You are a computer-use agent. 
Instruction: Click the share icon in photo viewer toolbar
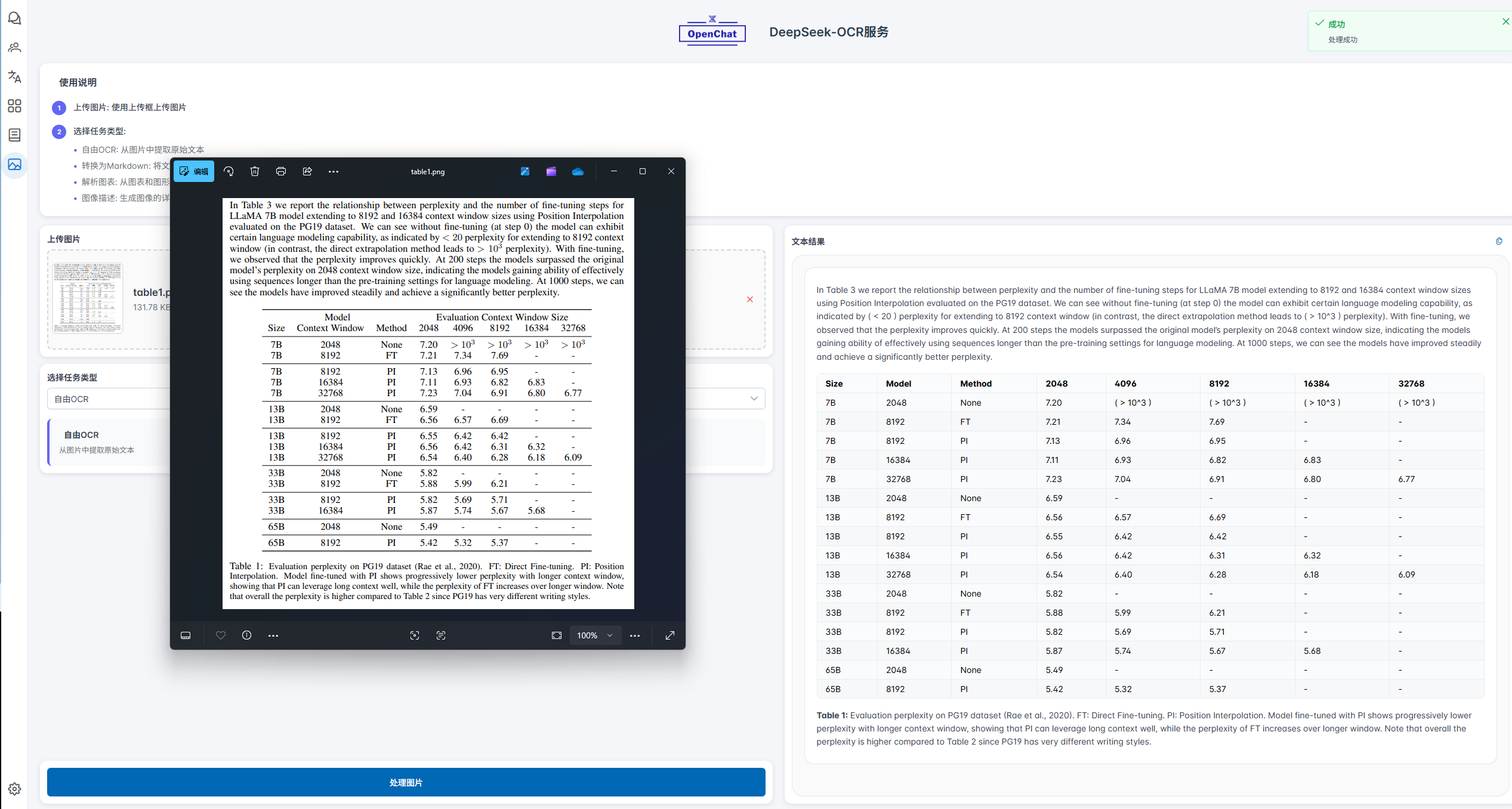point(307,172)
